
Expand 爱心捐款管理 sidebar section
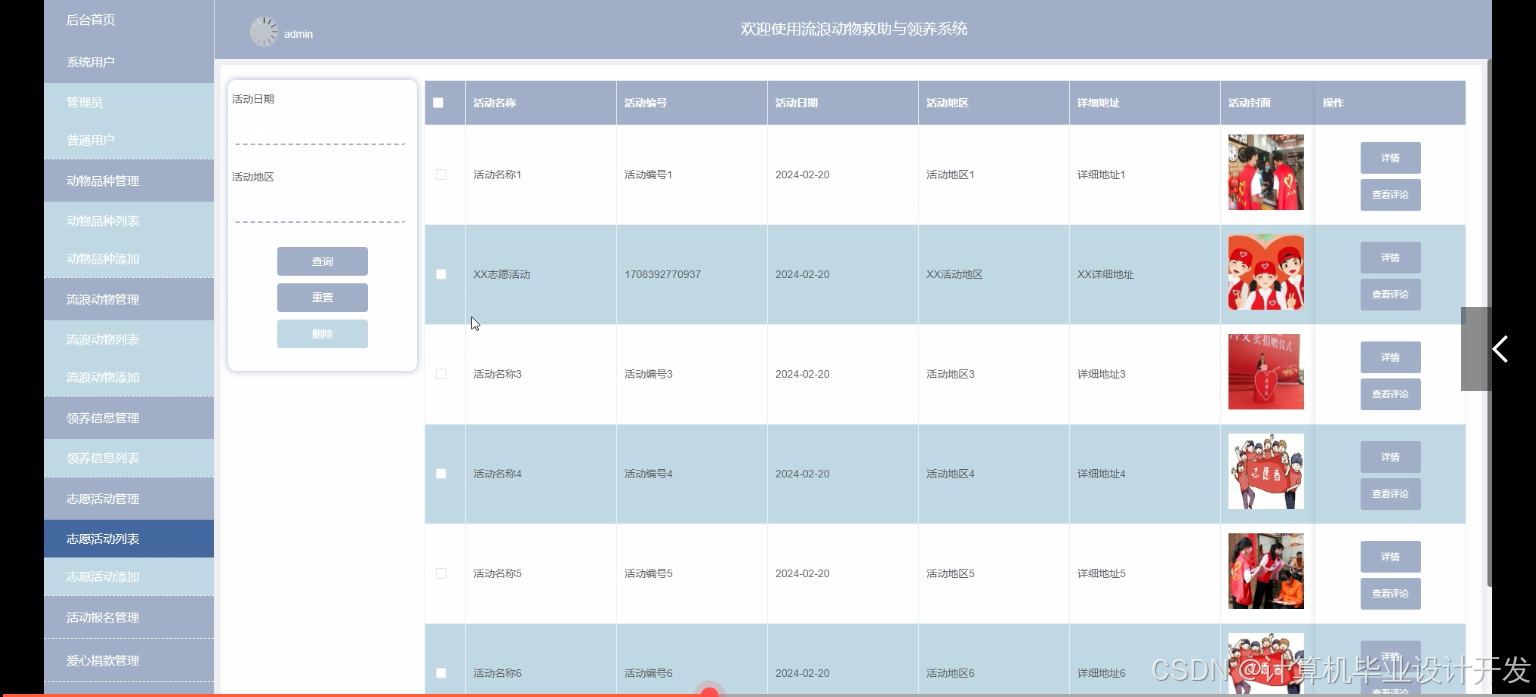tap(129, 661)
